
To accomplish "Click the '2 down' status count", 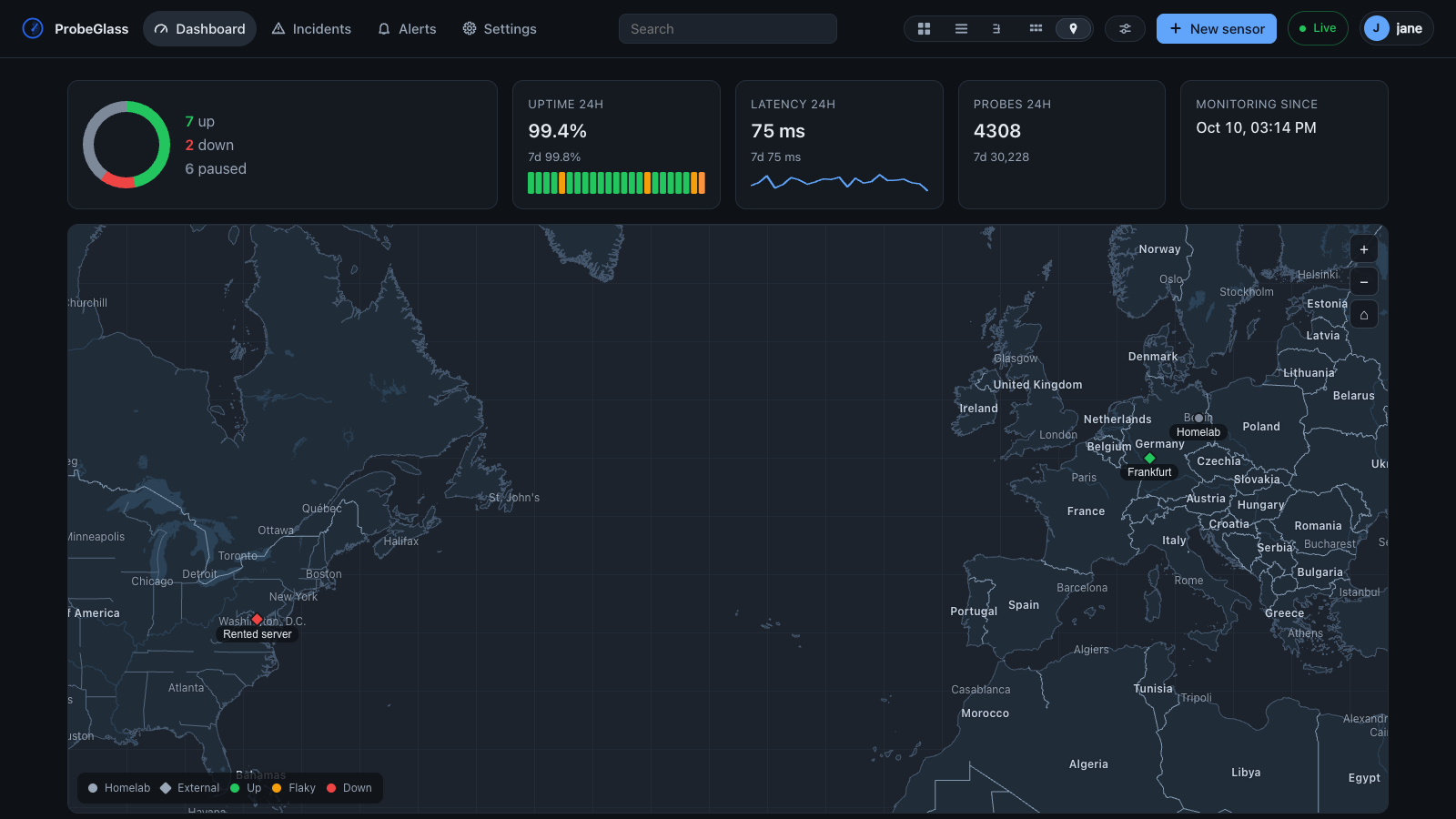I will point(209,145).
